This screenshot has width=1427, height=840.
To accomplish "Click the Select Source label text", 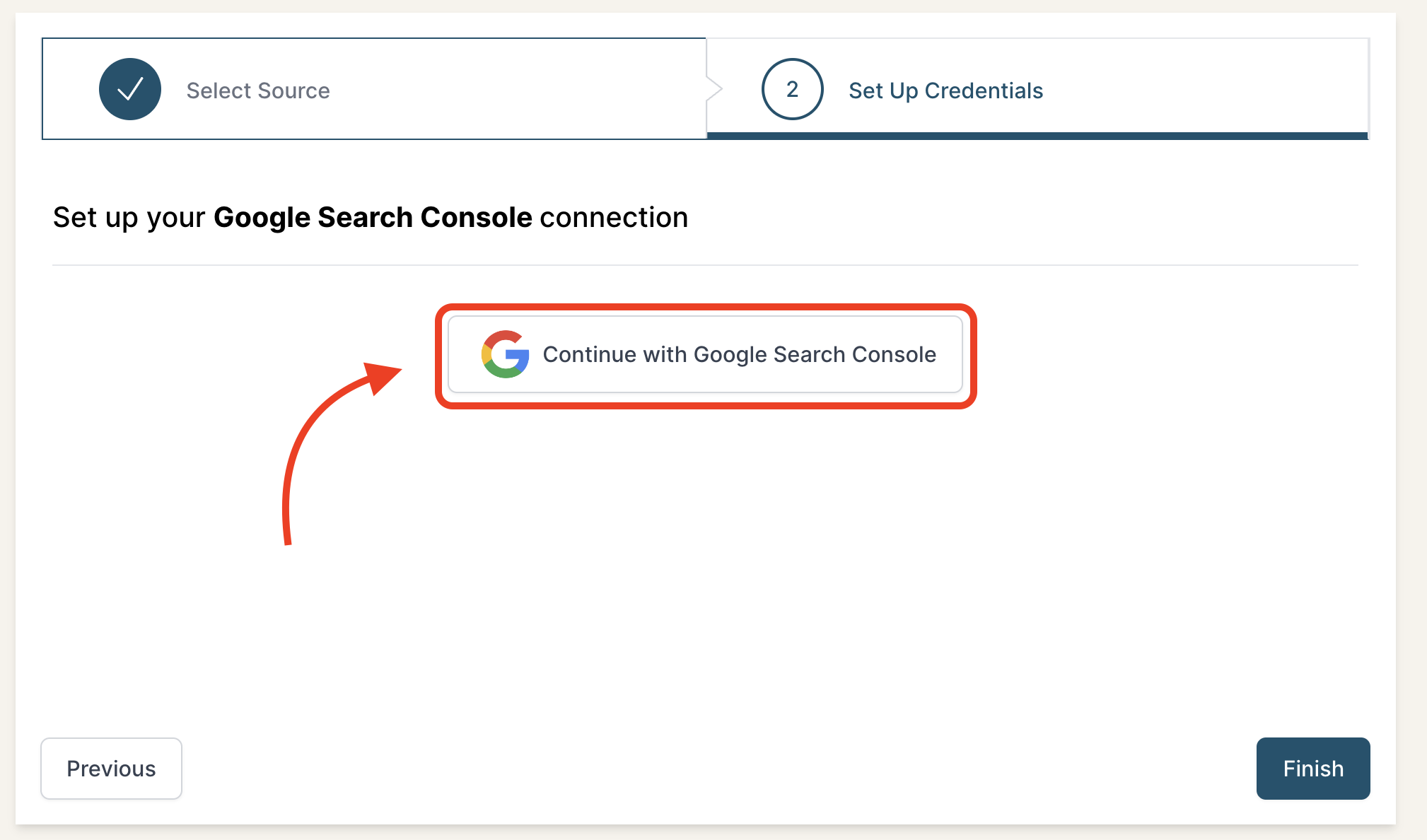I will coord(258,91).
